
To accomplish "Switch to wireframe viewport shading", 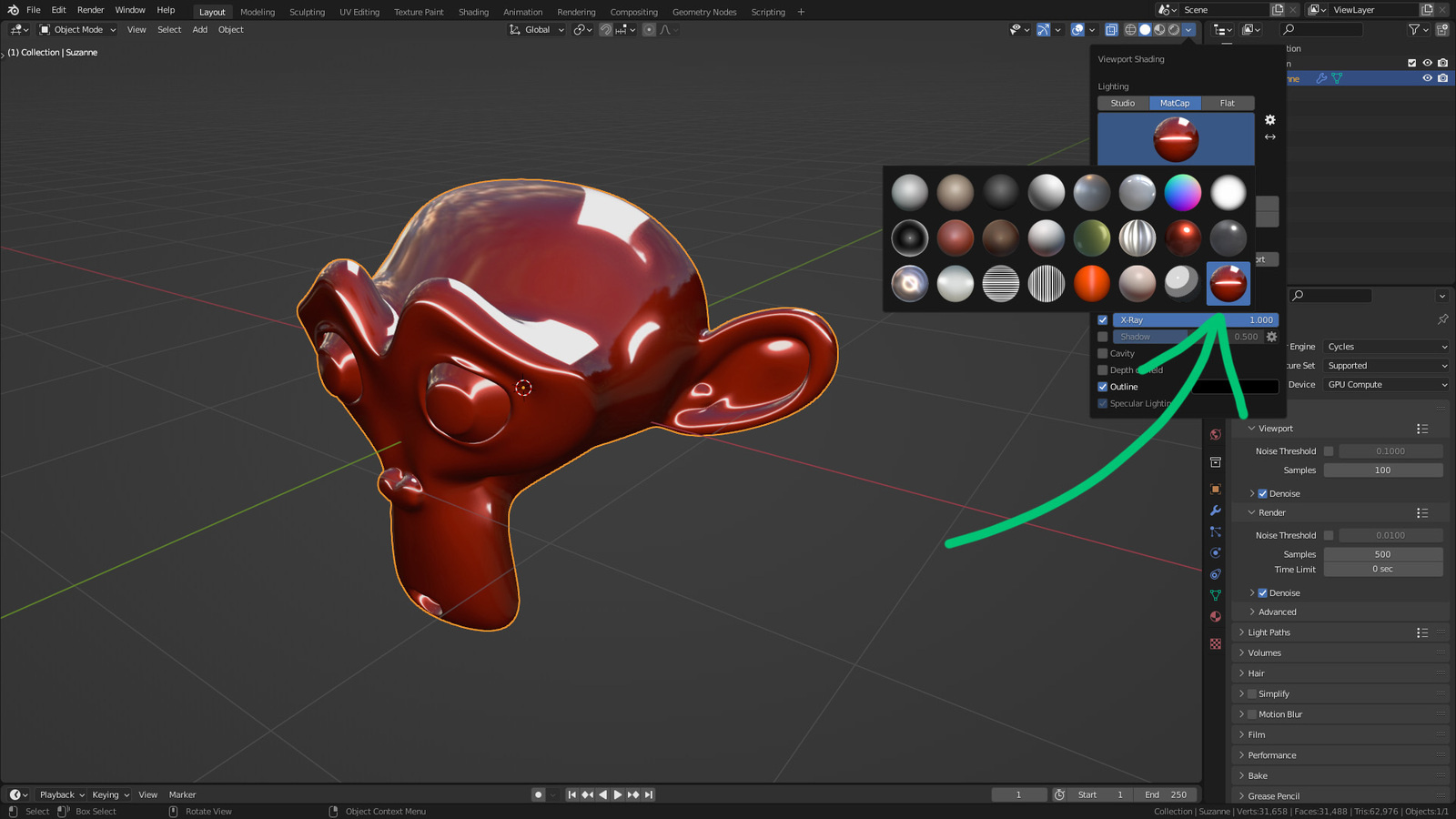I will click(1130, 30).
